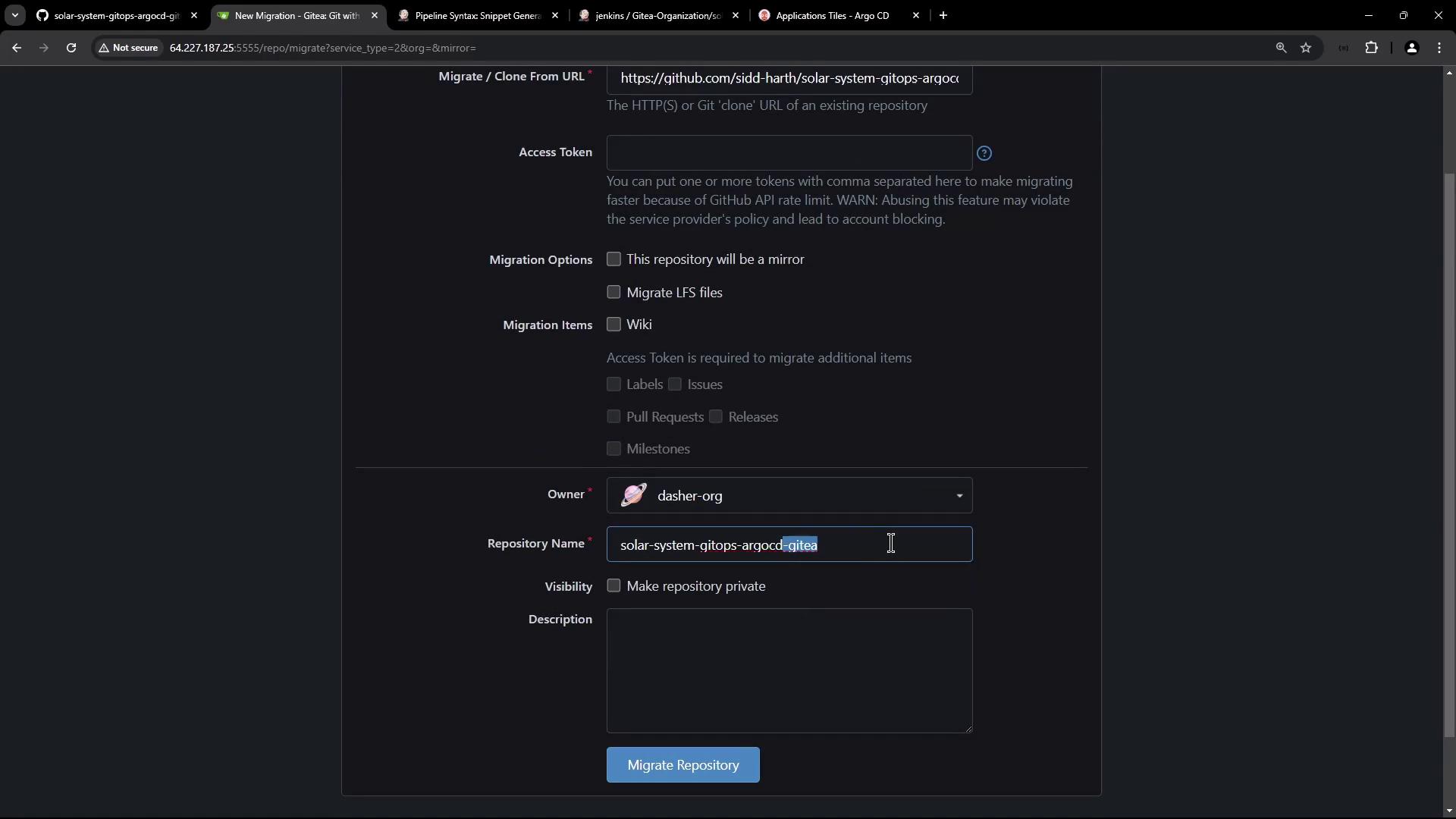
Task: Click inside the Description text area
Action: pos(789,670)
